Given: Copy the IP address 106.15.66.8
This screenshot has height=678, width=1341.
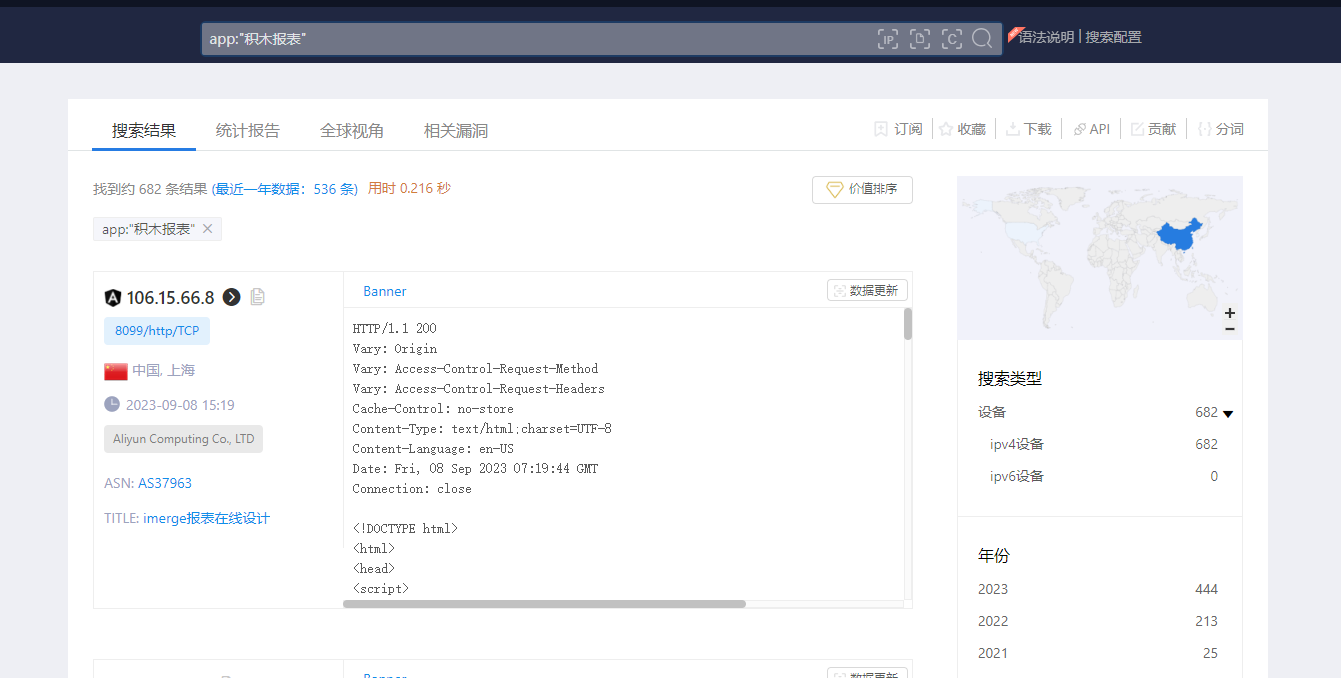Looking at the screenshot, I should click(257, 297).
